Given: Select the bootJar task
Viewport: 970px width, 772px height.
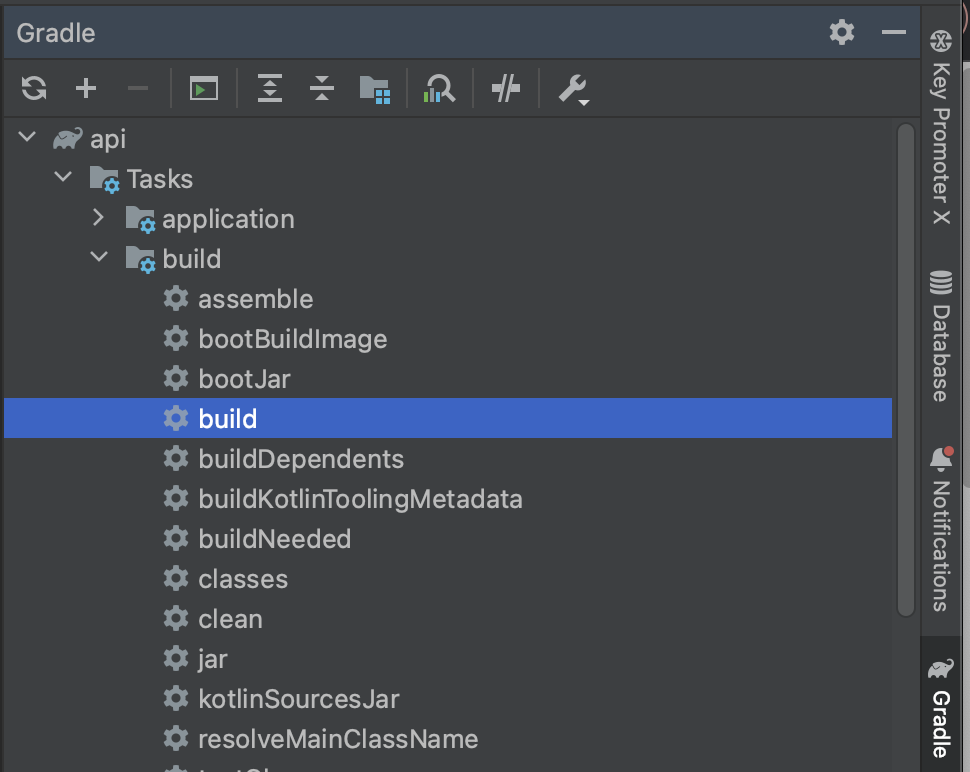Looking at the screenshot, I should (x=448, y=379).
